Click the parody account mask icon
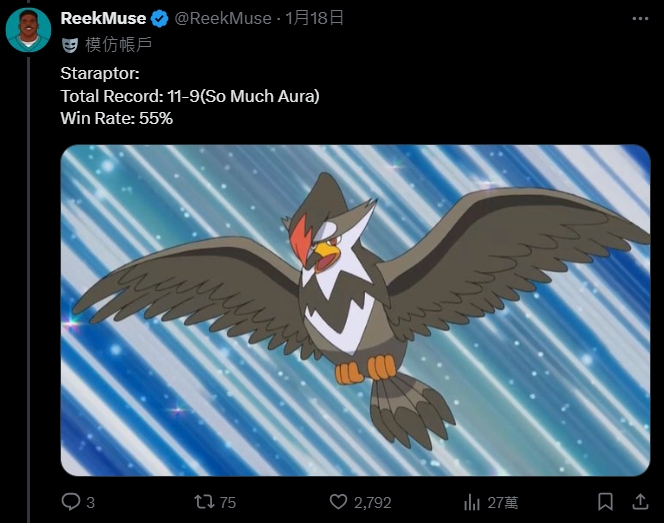 tap(70, 45)
